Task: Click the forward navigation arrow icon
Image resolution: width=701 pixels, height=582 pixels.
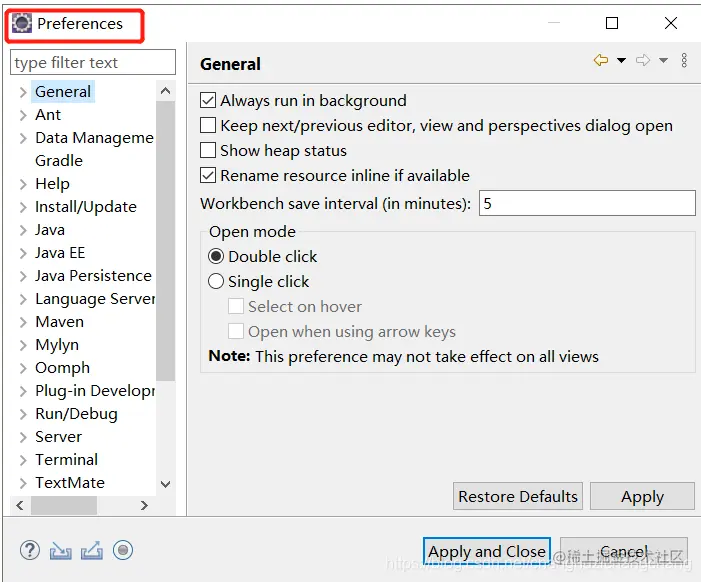Action: (643, 60)
